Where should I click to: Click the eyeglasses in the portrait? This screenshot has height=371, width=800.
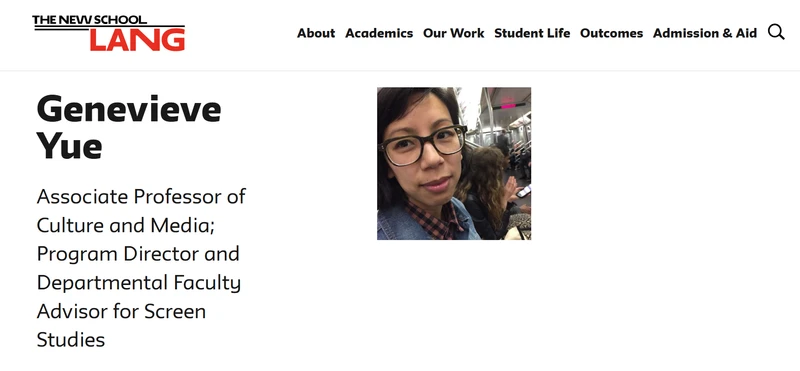(x=422, y=145)
